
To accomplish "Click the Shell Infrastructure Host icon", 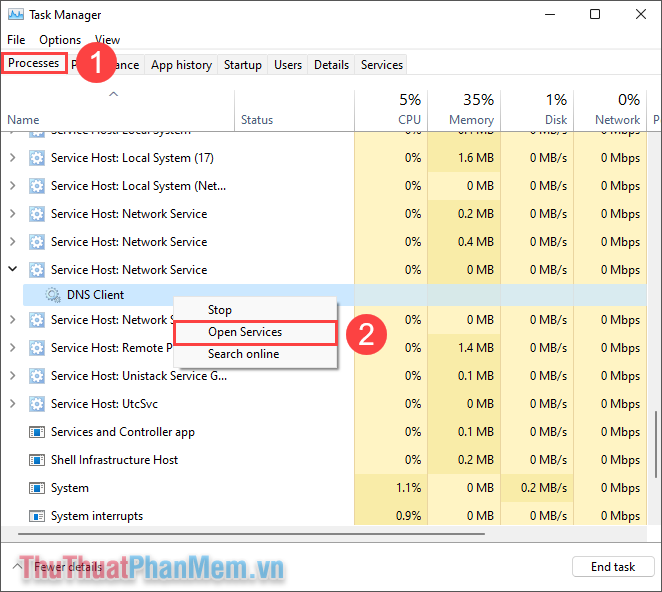I will tap(37, 460).
